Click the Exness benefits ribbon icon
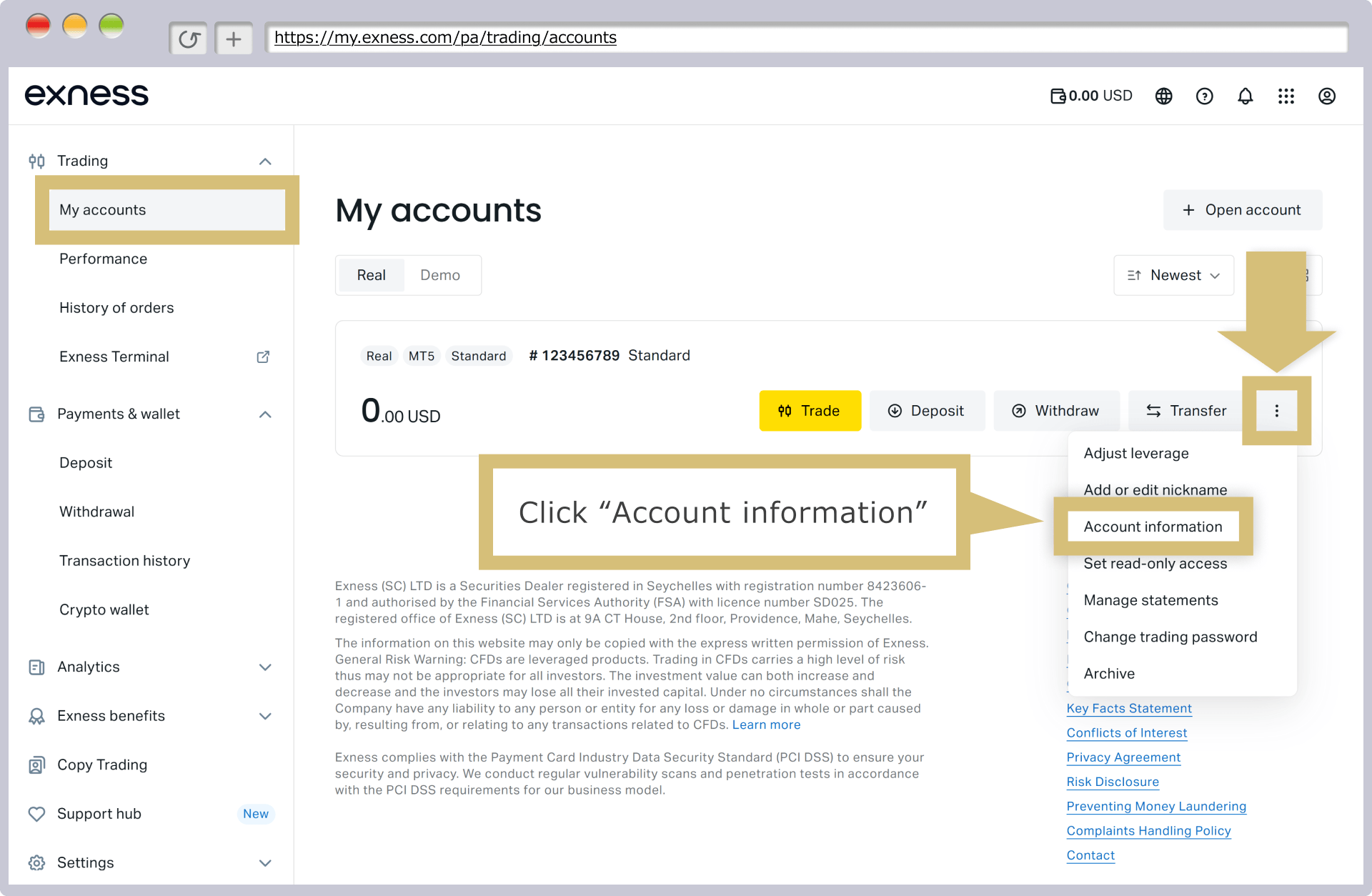The image size is (1372, 896). [x=36, y=716]
